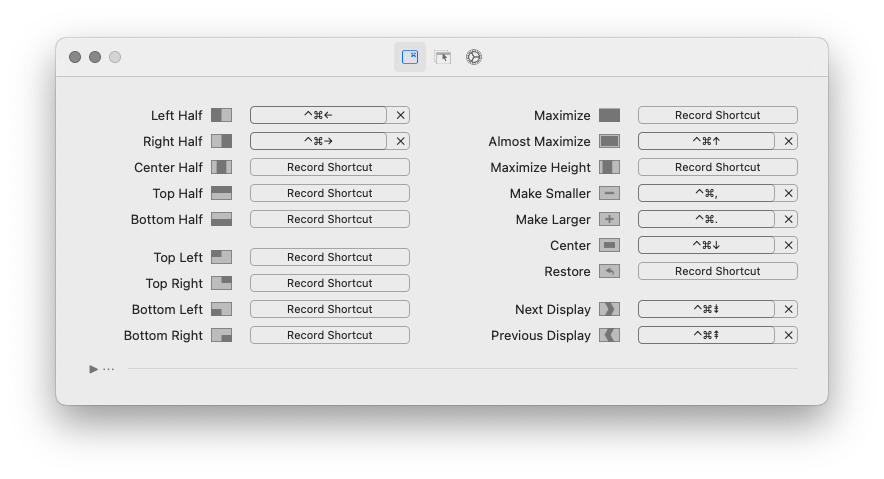Edit the Center shortcut field

(x=706, y=245)
